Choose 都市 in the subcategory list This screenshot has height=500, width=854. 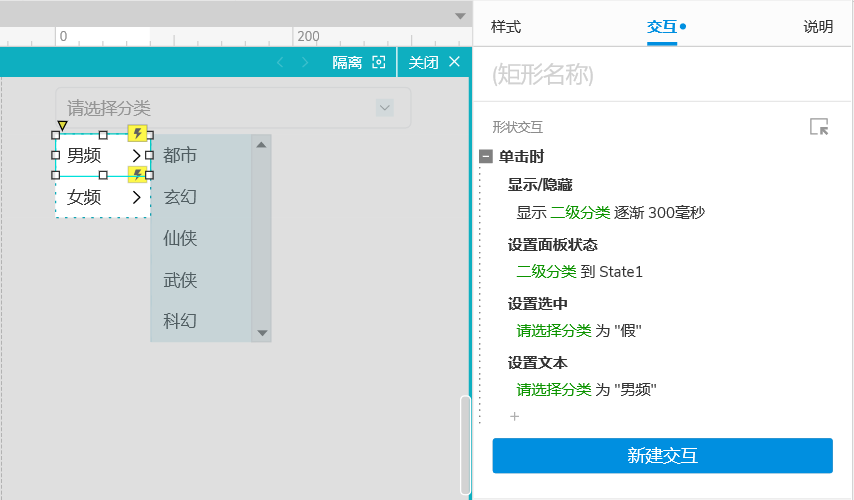tap(180, 155)
